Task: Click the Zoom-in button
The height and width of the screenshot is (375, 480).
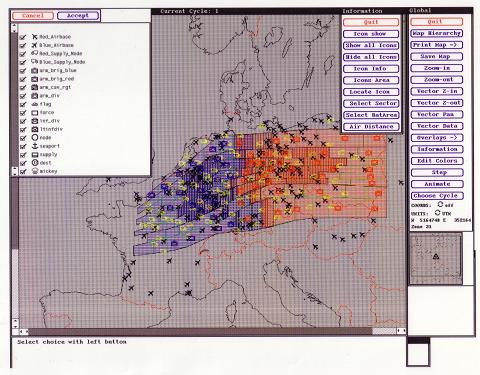Action: coord(436,68)
